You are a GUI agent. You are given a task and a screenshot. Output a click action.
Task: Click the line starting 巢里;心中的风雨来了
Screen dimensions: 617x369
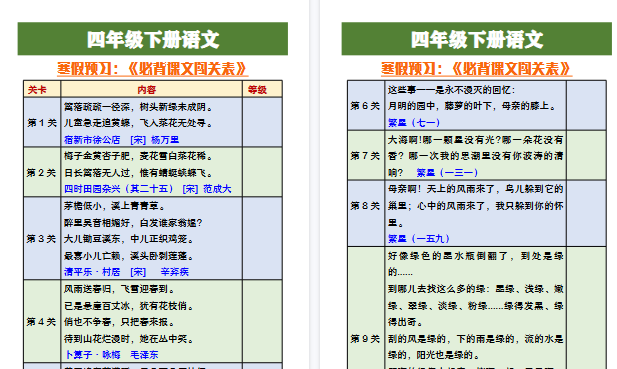(475, 206)
